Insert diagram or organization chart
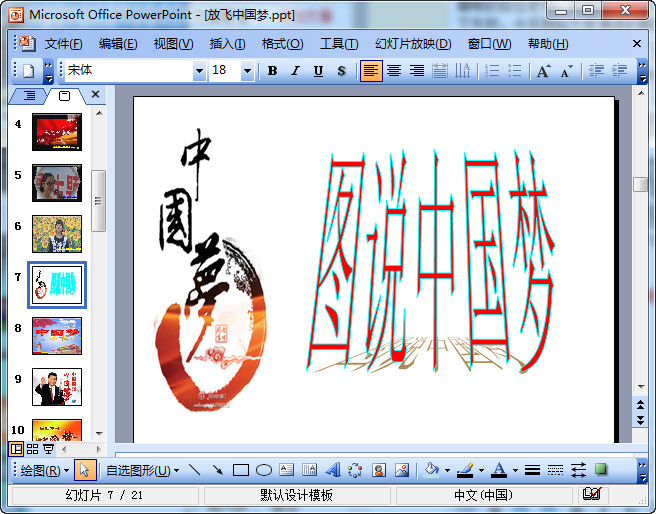The image size is (656, 514). coord(356,471)
